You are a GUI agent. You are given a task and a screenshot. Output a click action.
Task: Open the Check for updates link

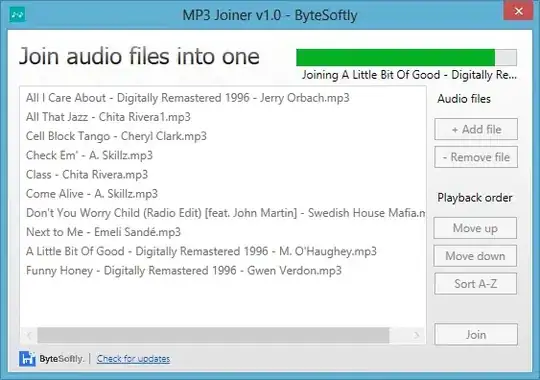pyautogui.click(x=133, y=359)
